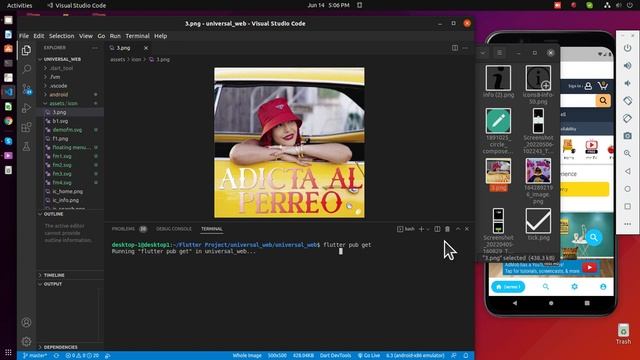Open the Selection menu

click(x=62, y=36)
